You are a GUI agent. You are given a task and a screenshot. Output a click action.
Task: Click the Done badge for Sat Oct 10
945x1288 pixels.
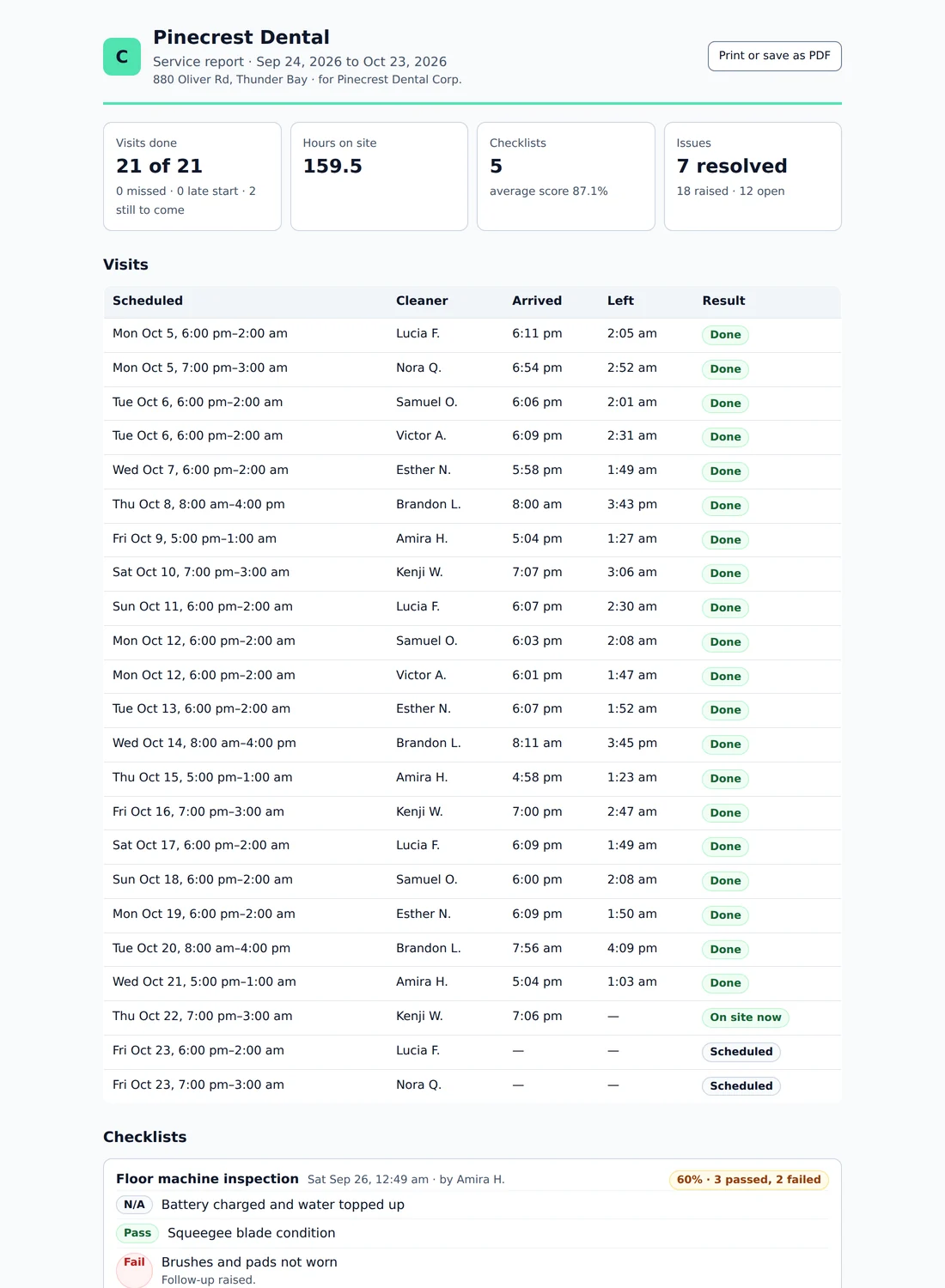click(725, 574)
